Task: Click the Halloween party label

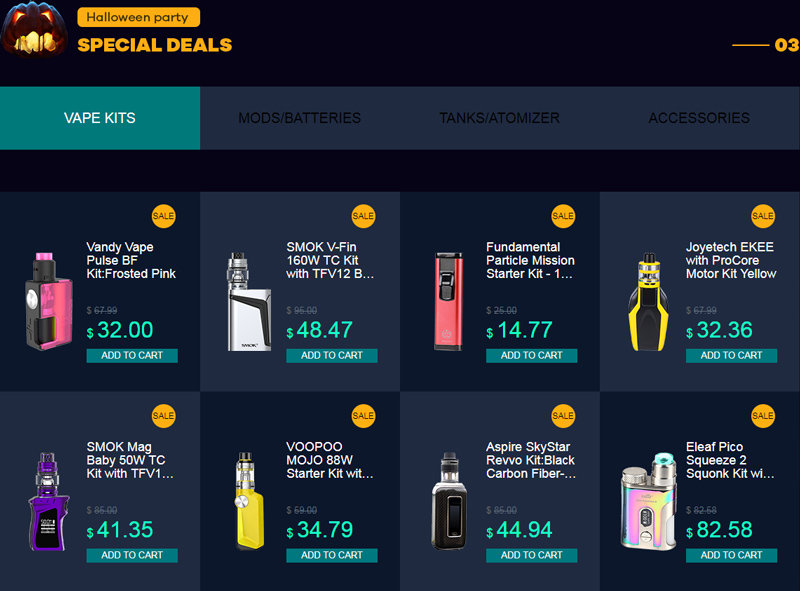Action: pos(139,17)
